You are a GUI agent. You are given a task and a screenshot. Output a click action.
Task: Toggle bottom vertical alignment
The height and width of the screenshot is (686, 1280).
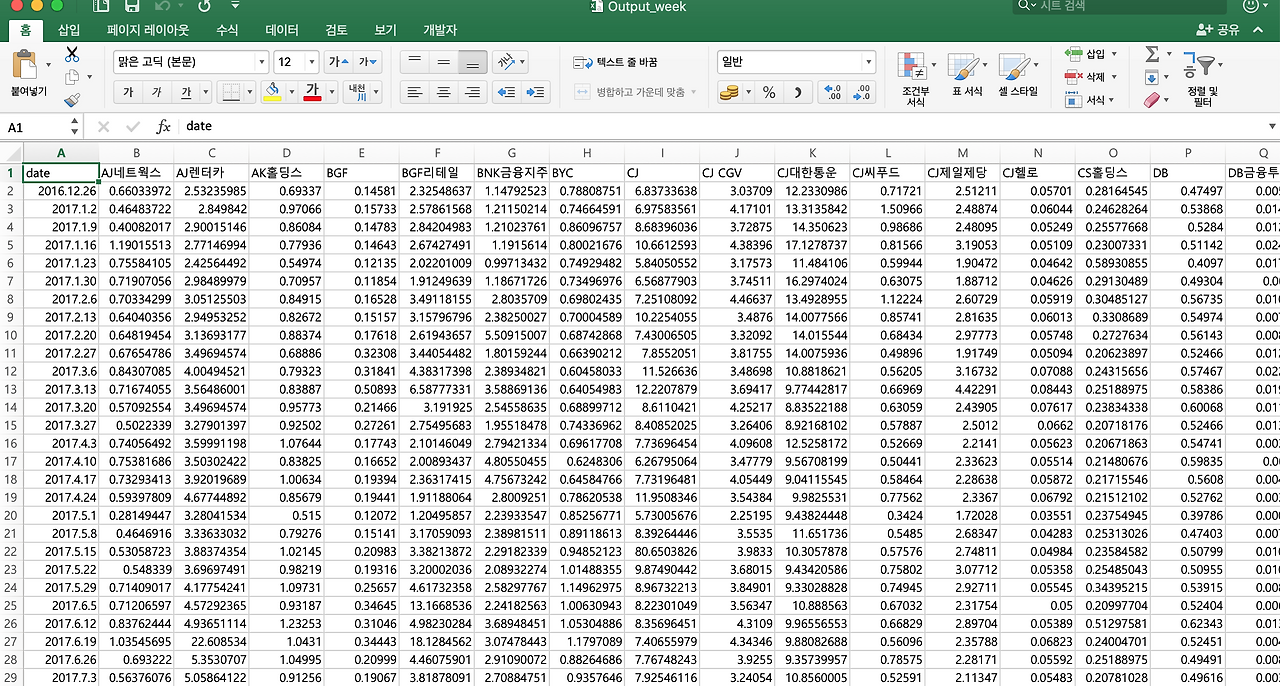(473, 62)
